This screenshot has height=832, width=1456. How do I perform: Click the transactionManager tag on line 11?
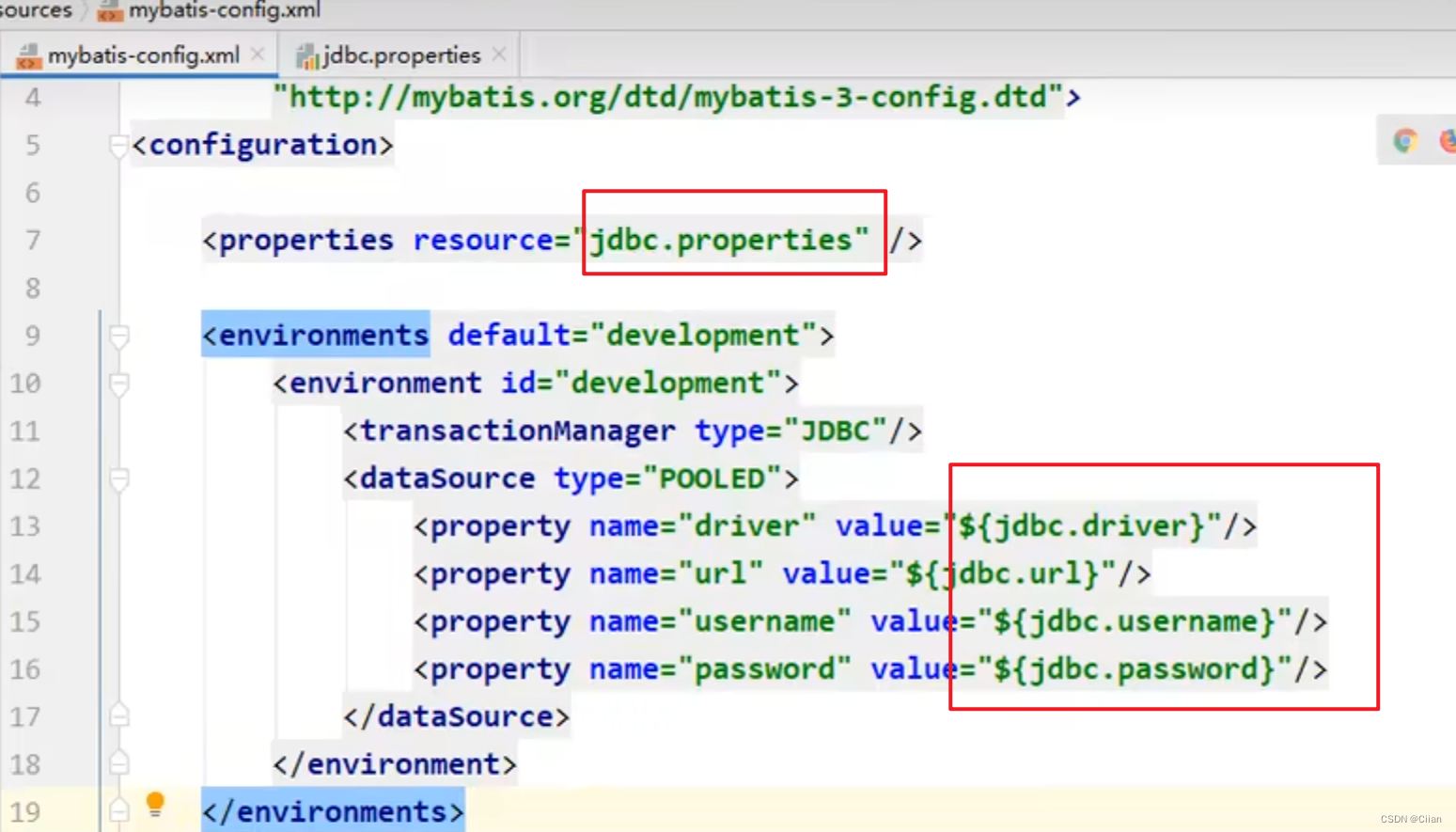coord(517,432)
